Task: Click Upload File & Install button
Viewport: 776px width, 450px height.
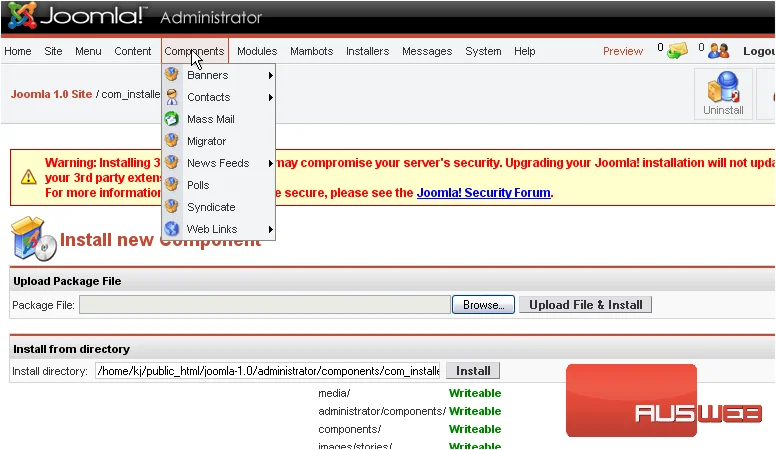Action: (x=585, y=304)
